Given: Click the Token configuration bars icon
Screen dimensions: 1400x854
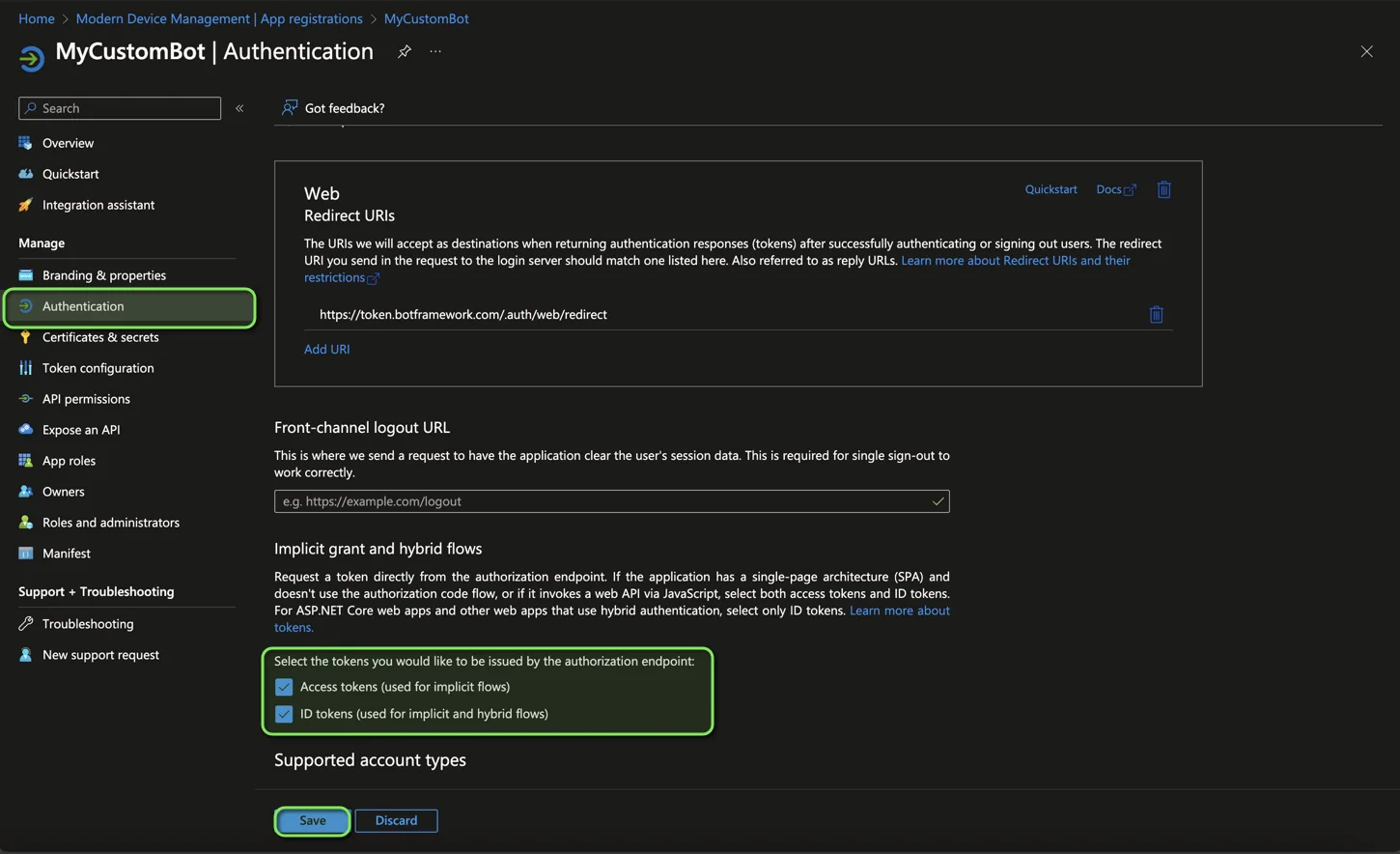Looking at the screenshot, I should tap(26, 368).
